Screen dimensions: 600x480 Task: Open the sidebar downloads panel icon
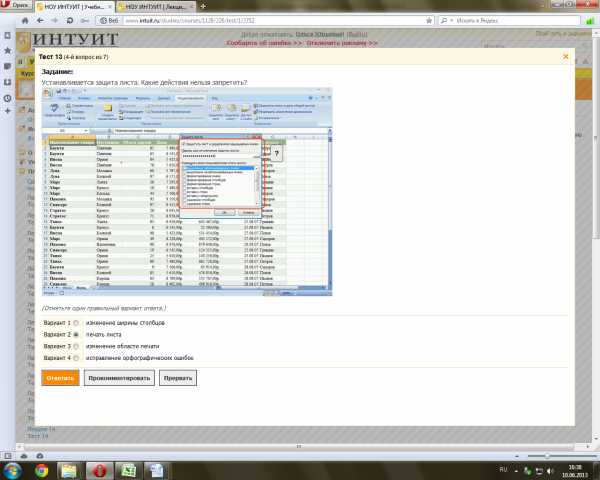click(x=7, y=82)
